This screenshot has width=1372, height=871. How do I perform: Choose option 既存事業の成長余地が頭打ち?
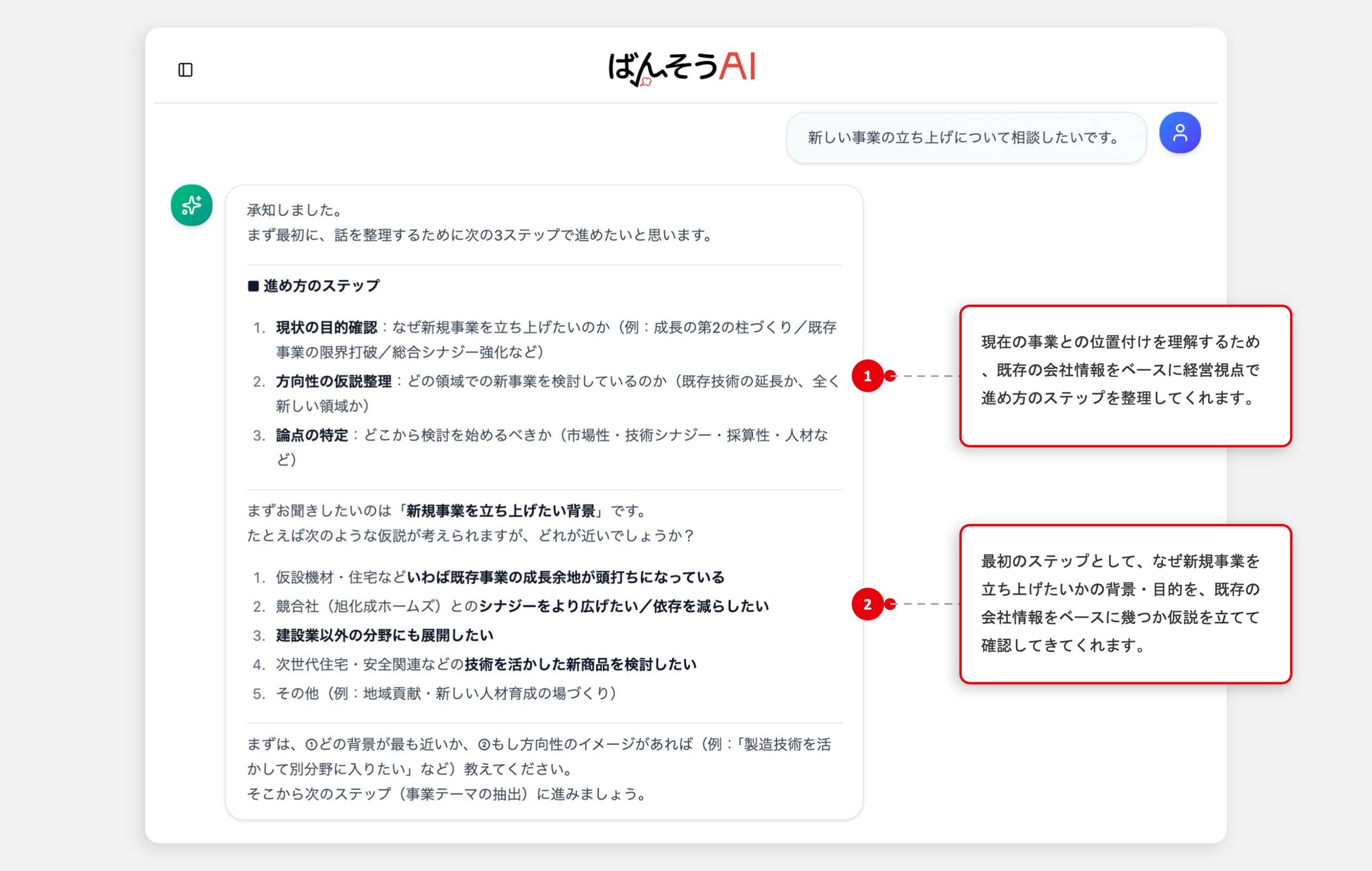point(565,578)
